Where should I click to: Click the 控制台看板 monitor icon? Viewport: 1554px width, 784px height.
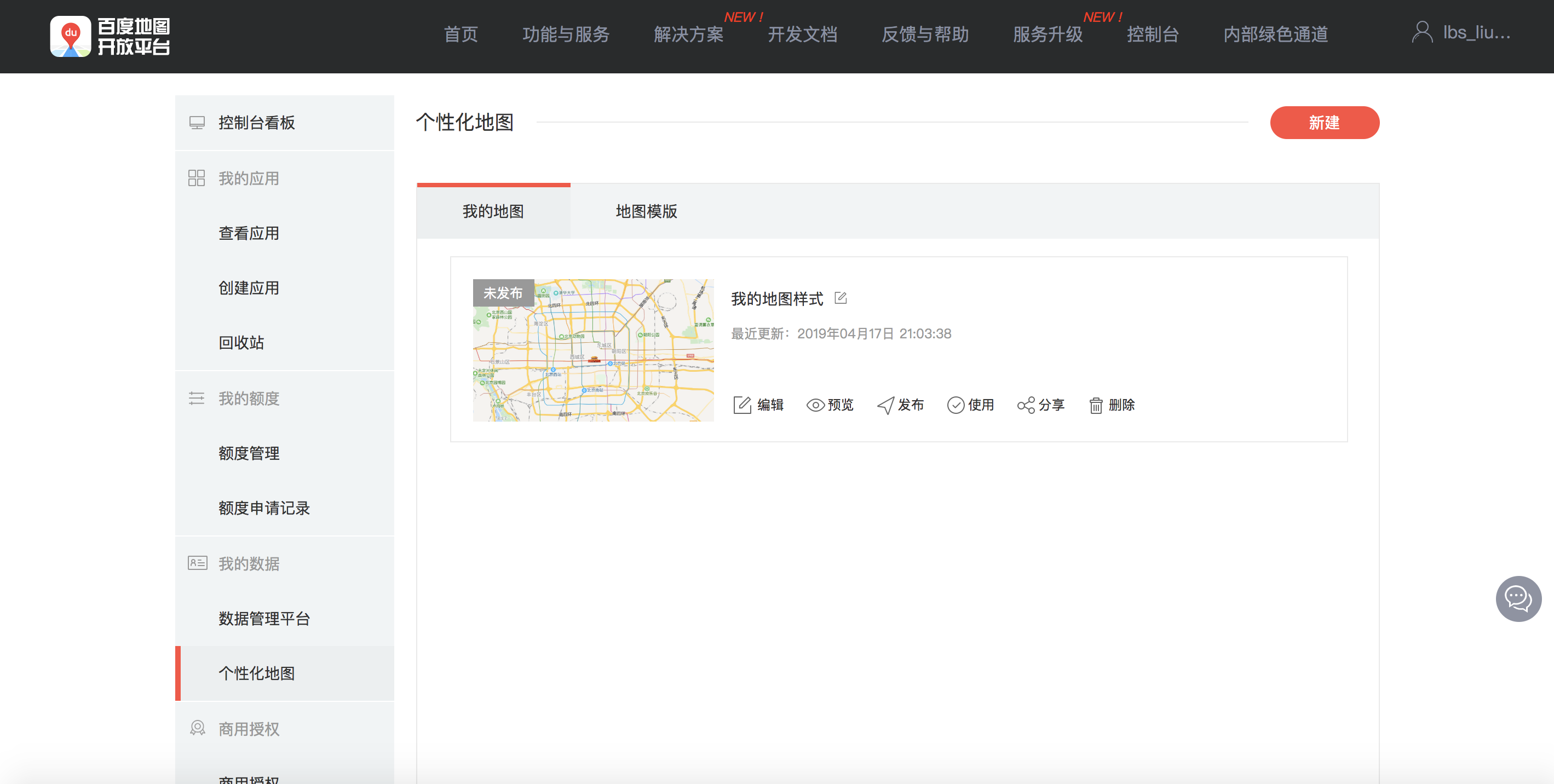[197, 122]
